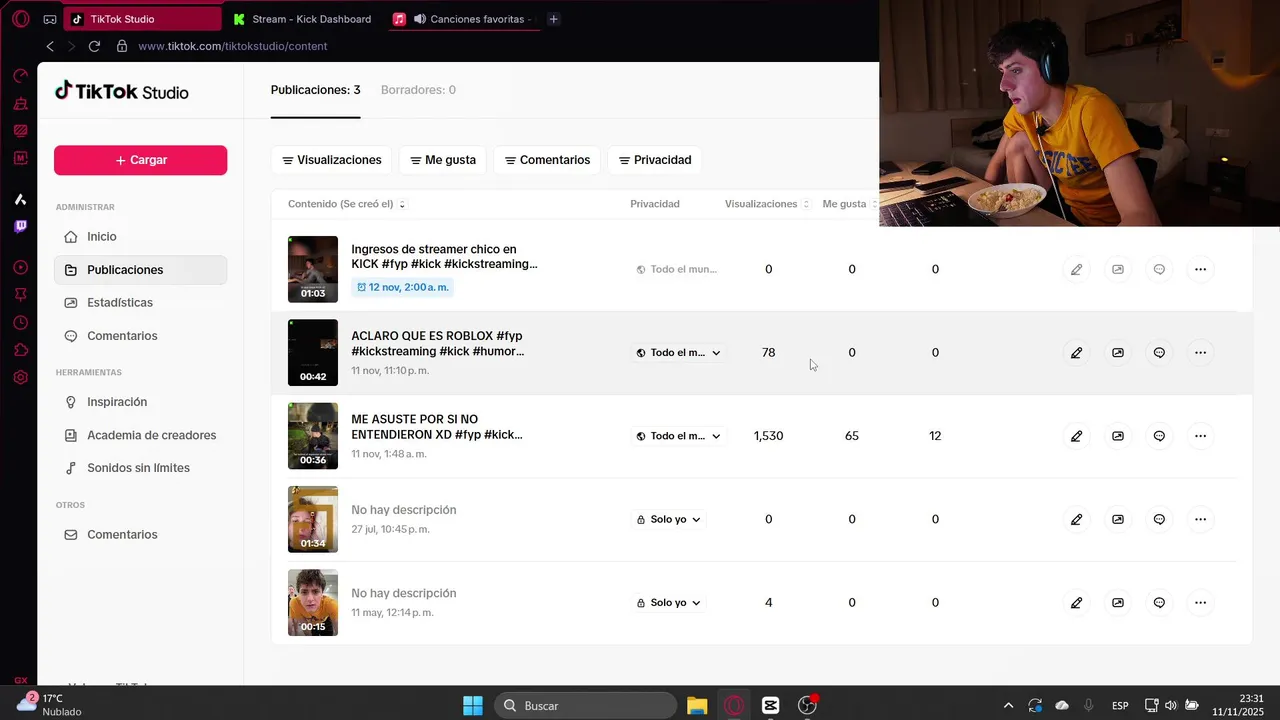The height and width of the screenshot is (720, 1280).
Task: Open OBS Studio from the taskbar
Action: (x=807, y=706)
